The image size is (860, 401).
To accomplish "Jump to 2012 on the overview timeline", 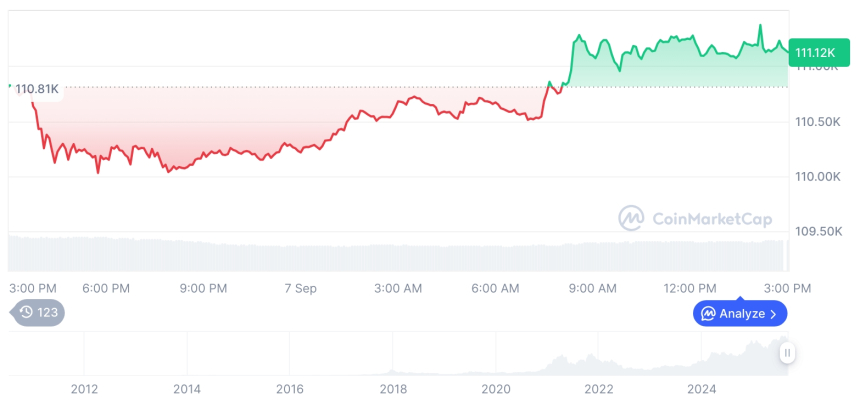I will click(x=84, y=388).
